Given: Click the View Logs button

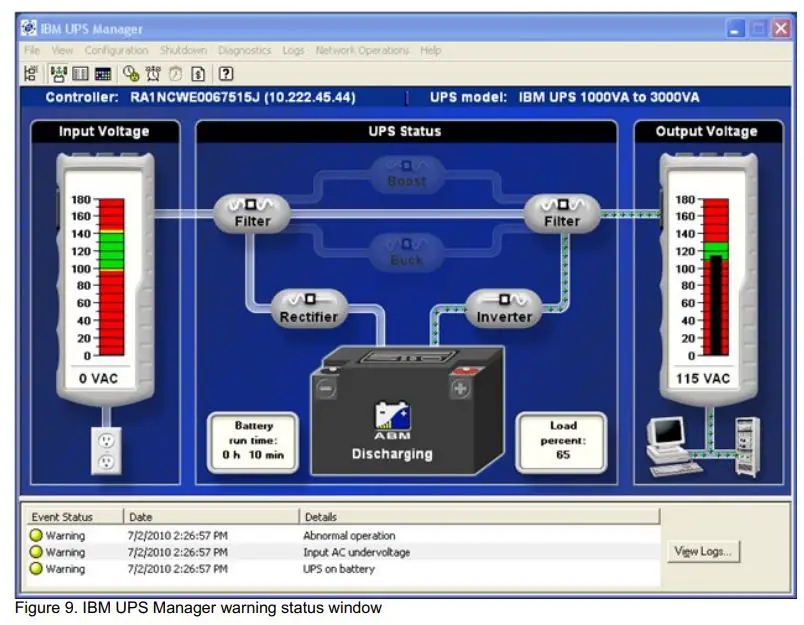Looking at the screenshot, I should [x=704, y=552].
